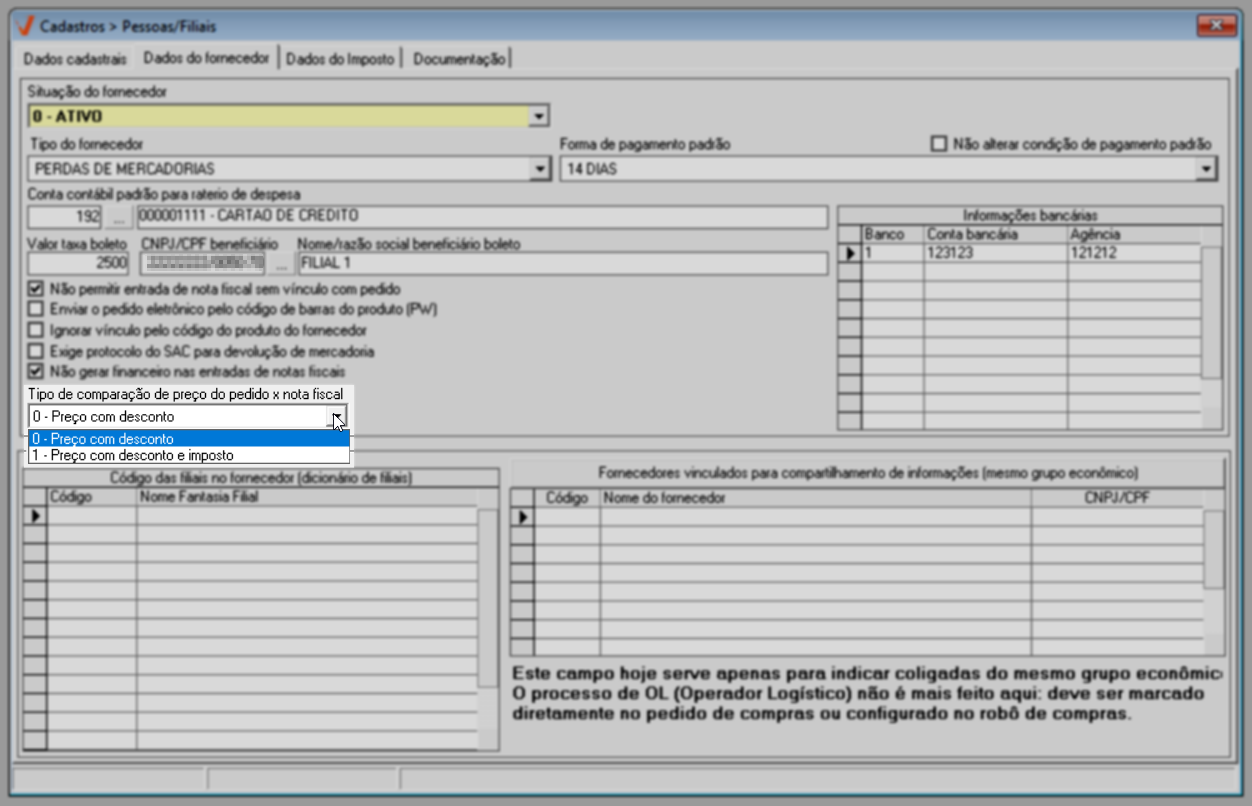Toggle 'Não alterar condição de pagamento padrão' checkbox
Screen dimensions: 1252x806
[x=938, y=144]
